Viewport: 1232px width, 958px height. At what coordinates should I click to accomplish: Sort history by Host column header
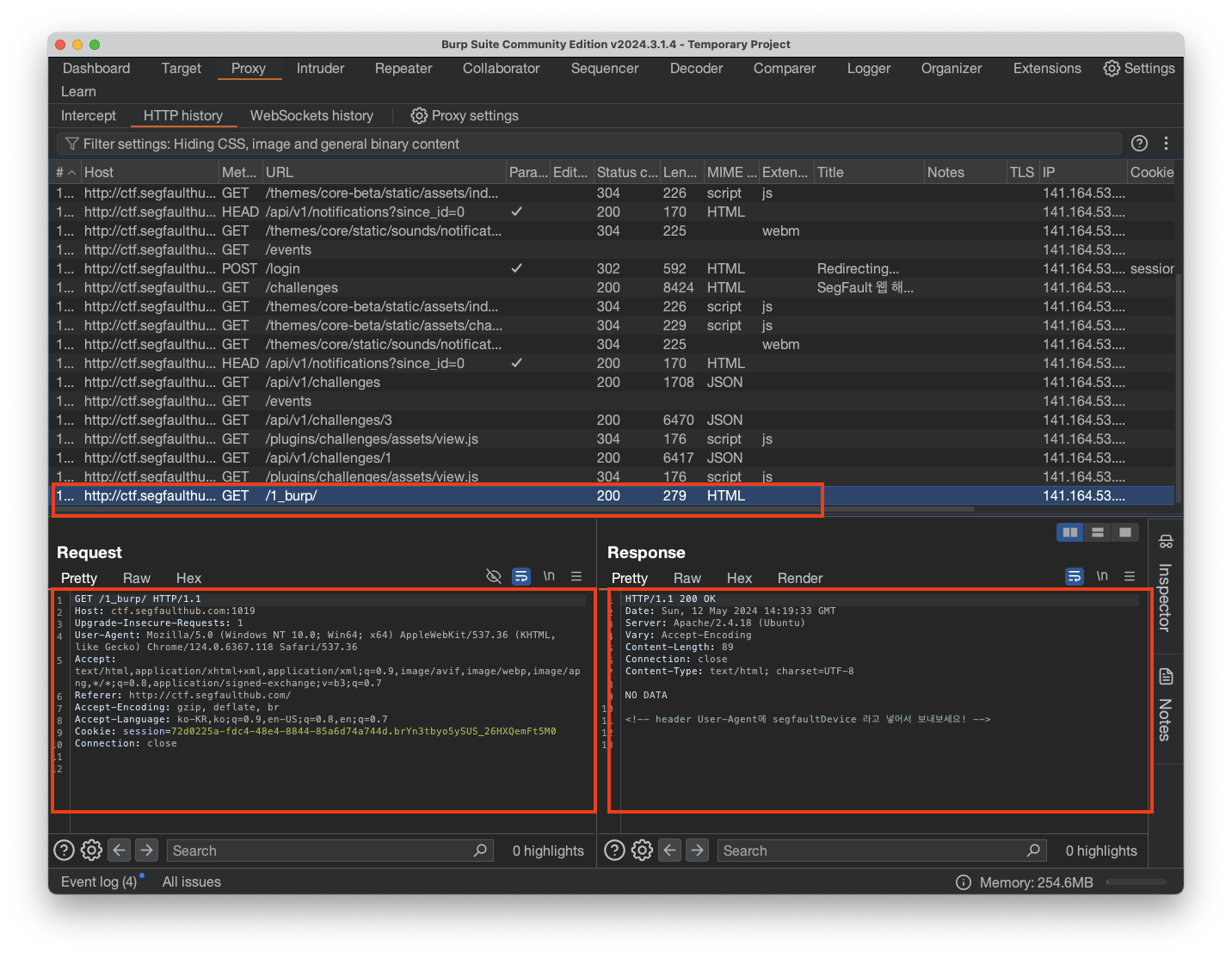coord(149,172)
